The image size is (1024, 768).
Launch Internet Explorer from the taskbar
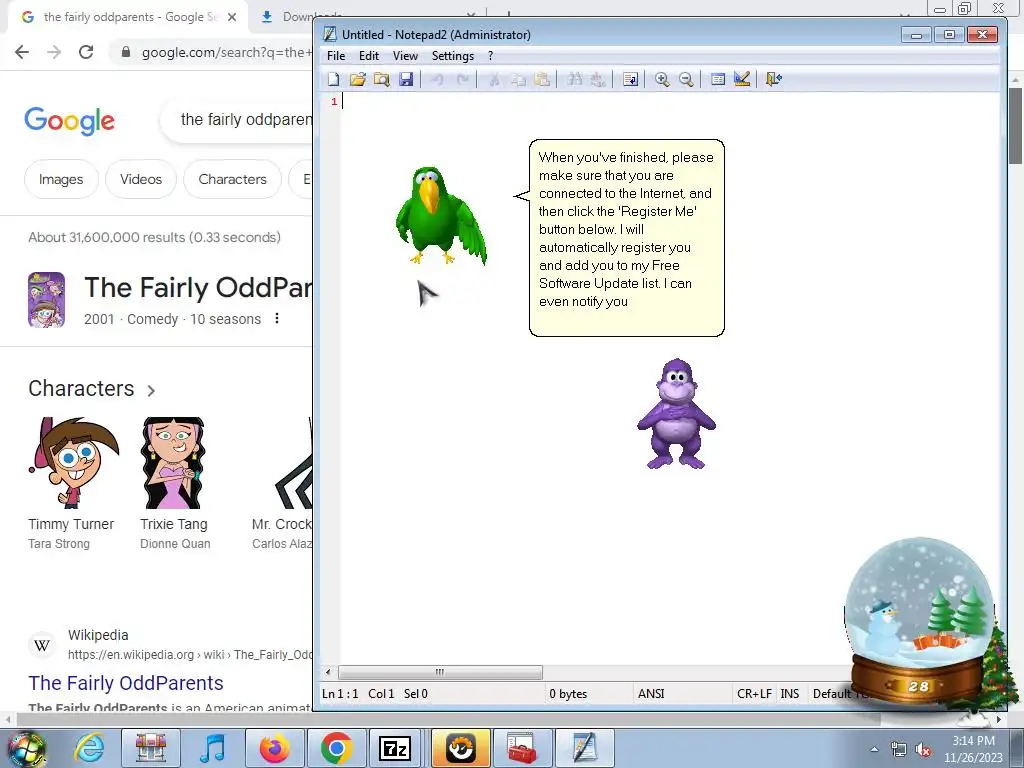(89, 748)
